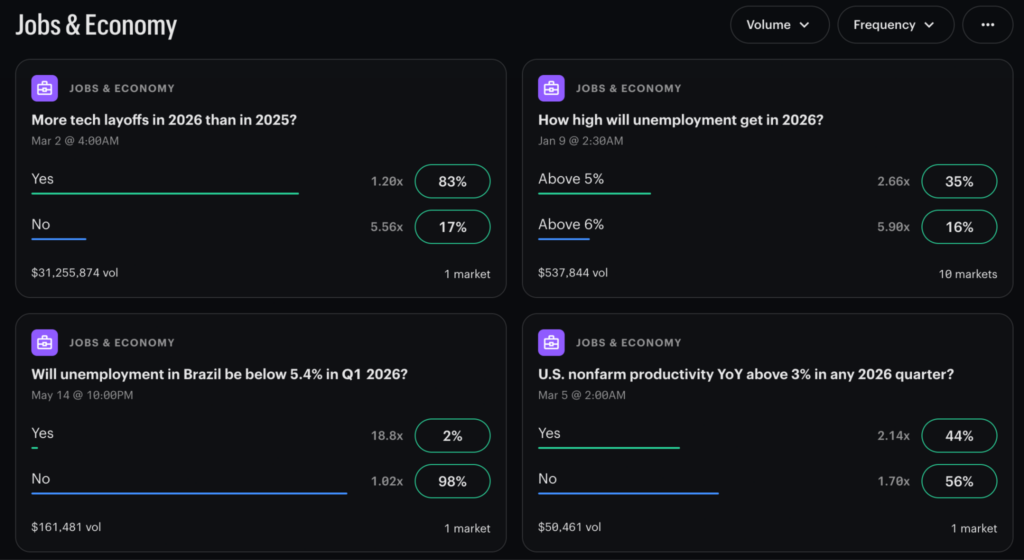Select 17% No for tech layoffs

coord(452,227)
